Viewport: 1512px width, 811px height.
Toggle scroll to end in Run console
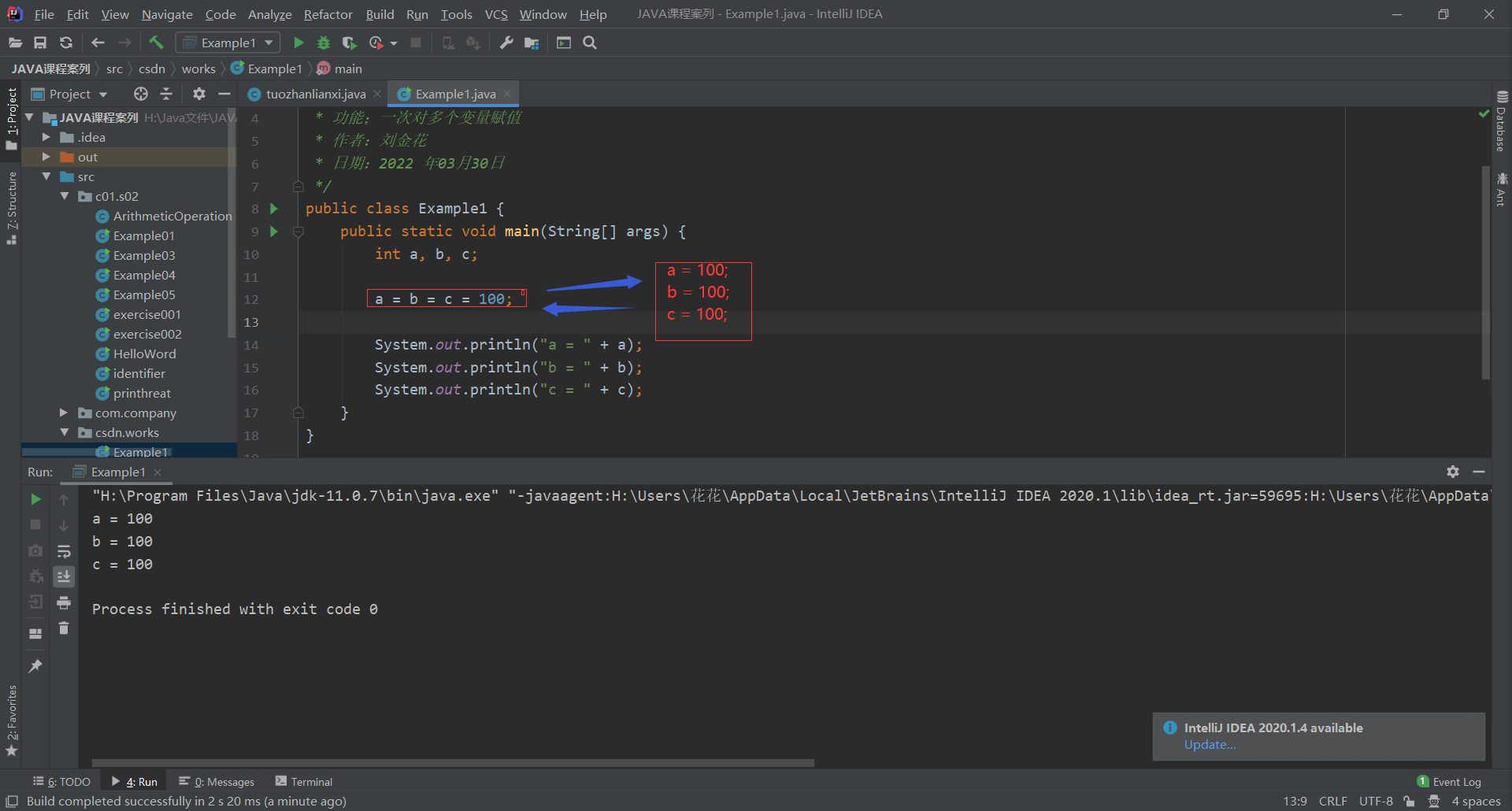coord(64,576)
